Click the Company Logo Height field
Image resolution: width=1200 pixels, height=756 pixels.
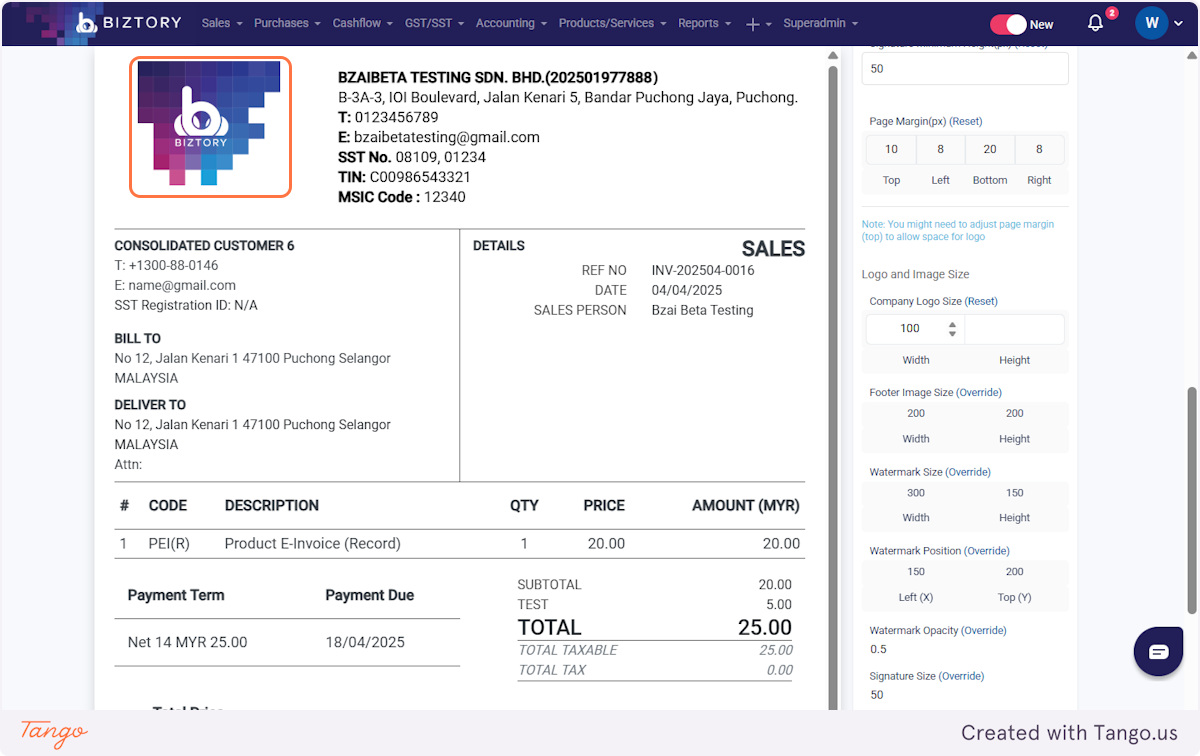1014,329
